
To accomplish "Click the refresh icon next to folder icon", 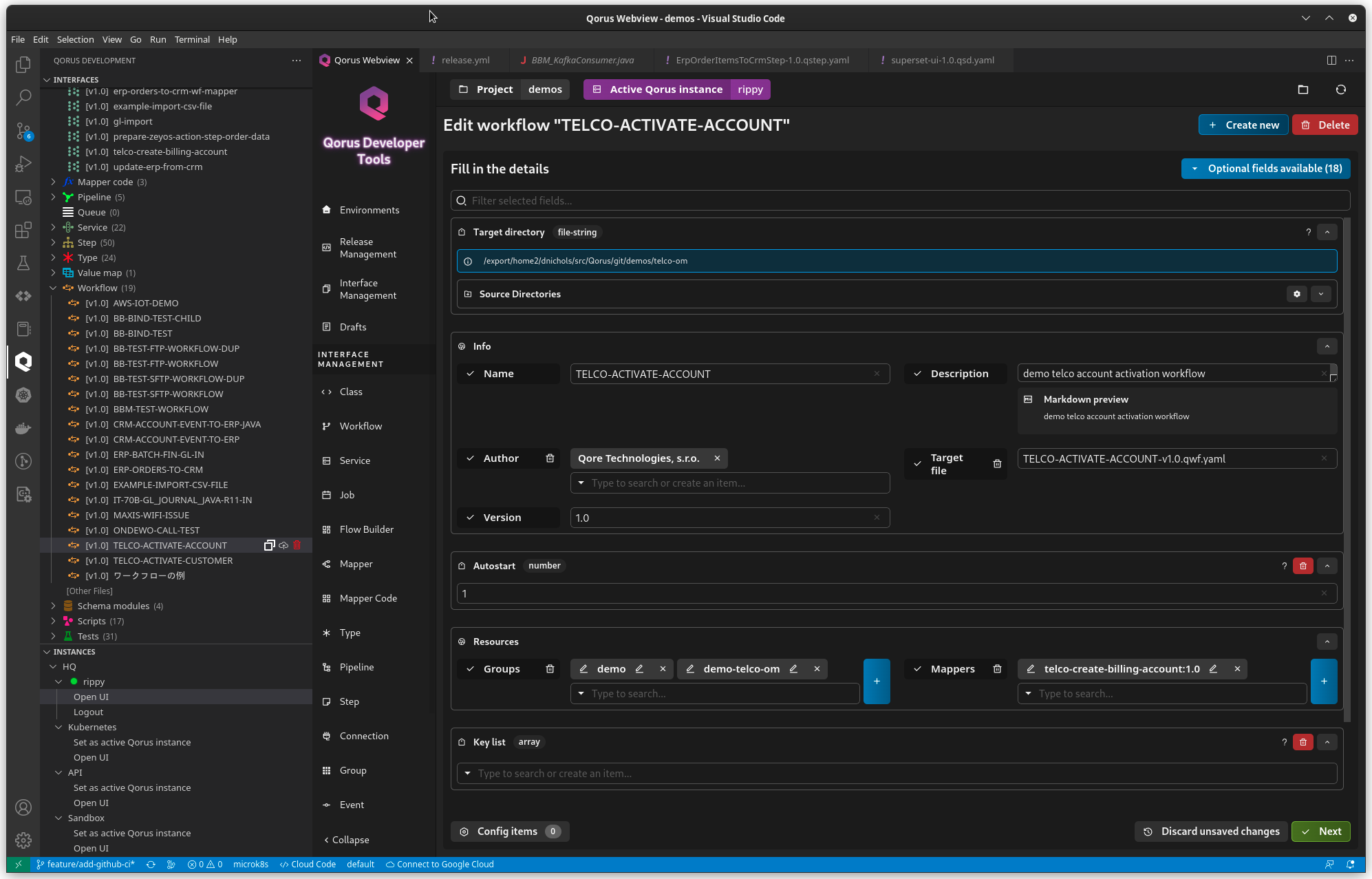I will (x=1341, y=89).
